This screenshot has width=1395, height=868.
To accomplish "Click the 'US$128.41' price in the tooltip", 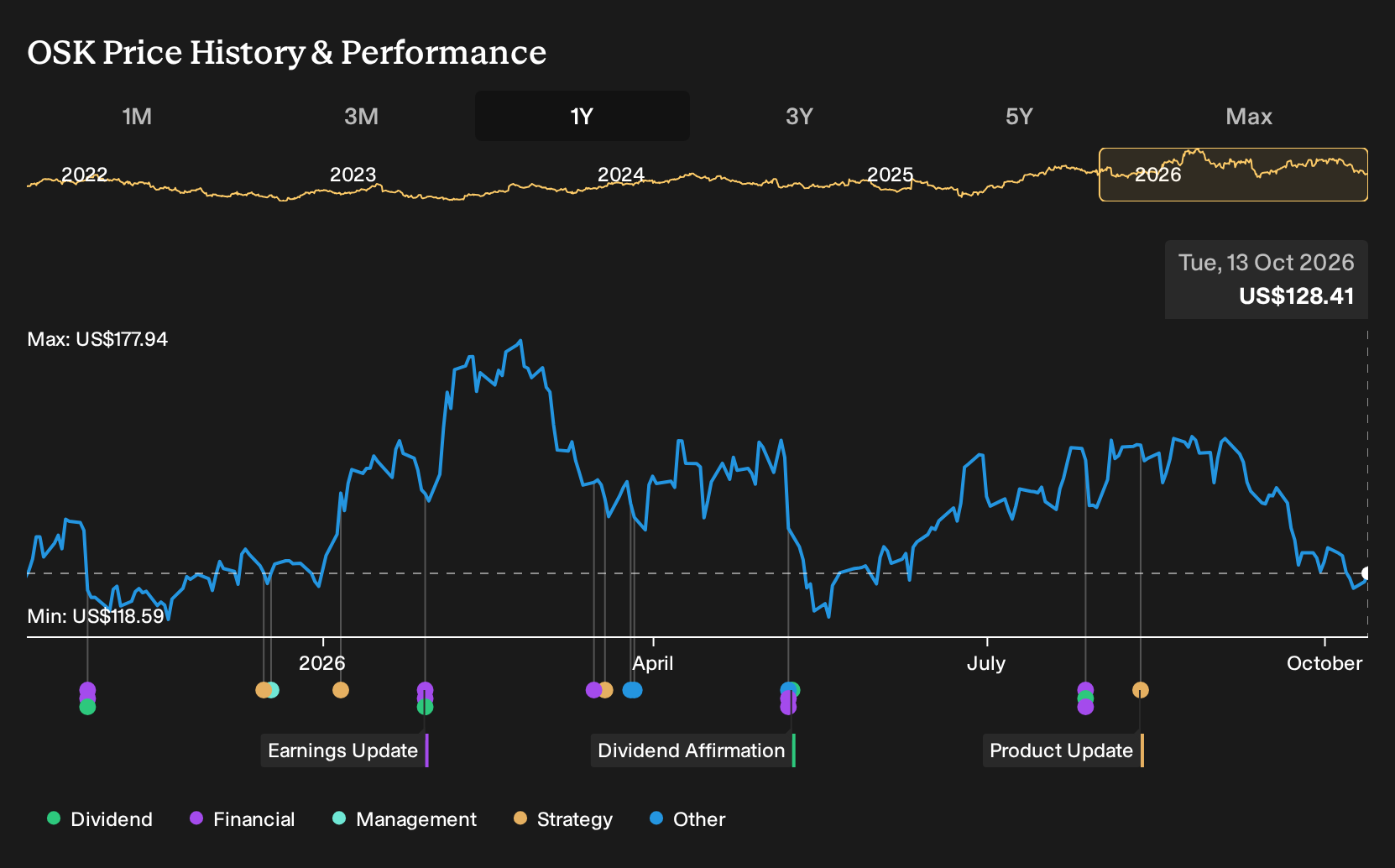I will (x=1297, y=296).
